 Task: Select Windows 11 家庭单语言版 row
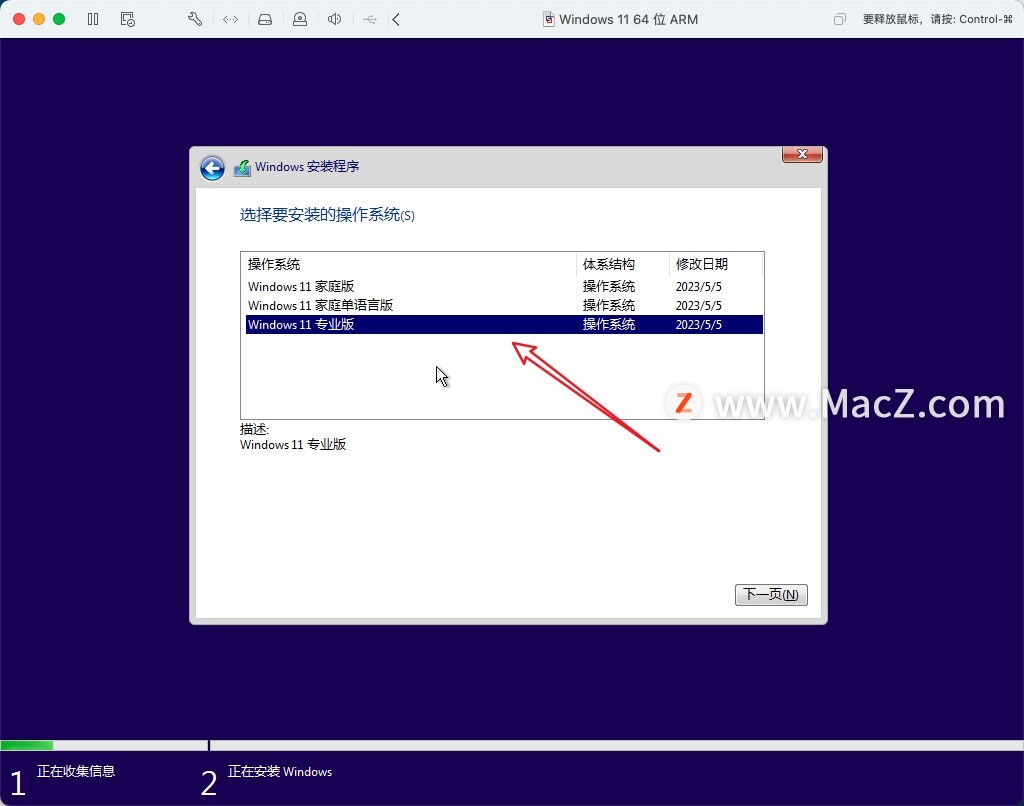click(504, 305)
